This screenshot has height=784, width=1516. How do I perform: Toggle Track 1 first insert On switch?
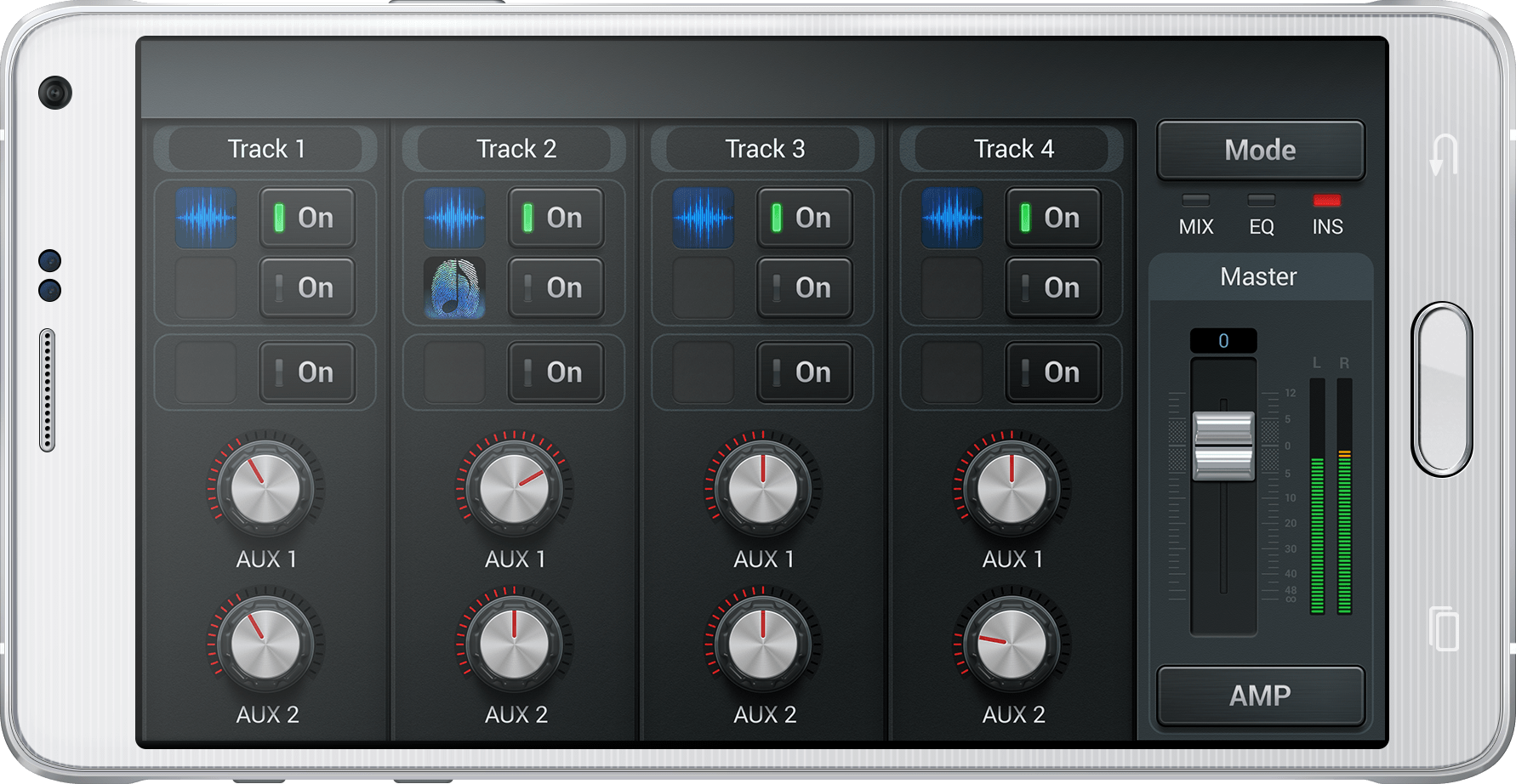(306, 218)
